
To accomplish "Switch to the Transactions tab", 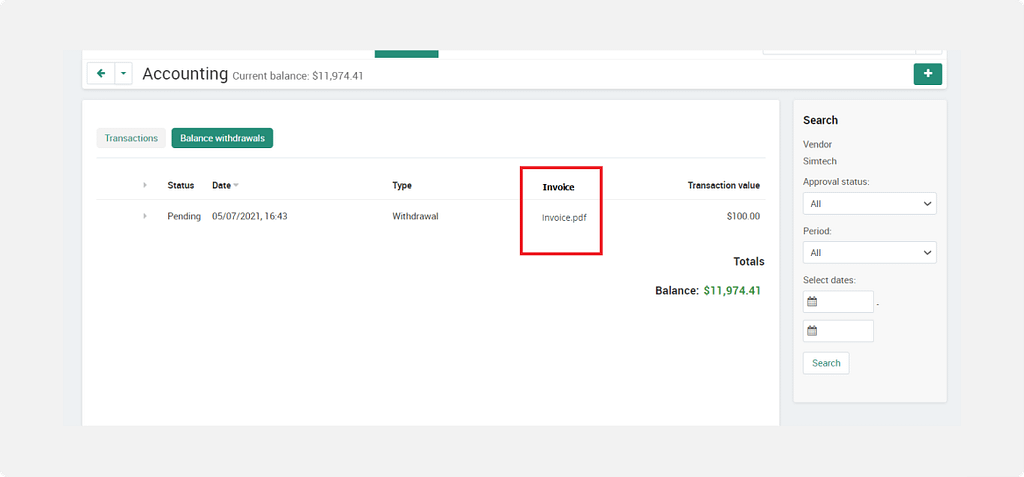I will tap(131, 138).
